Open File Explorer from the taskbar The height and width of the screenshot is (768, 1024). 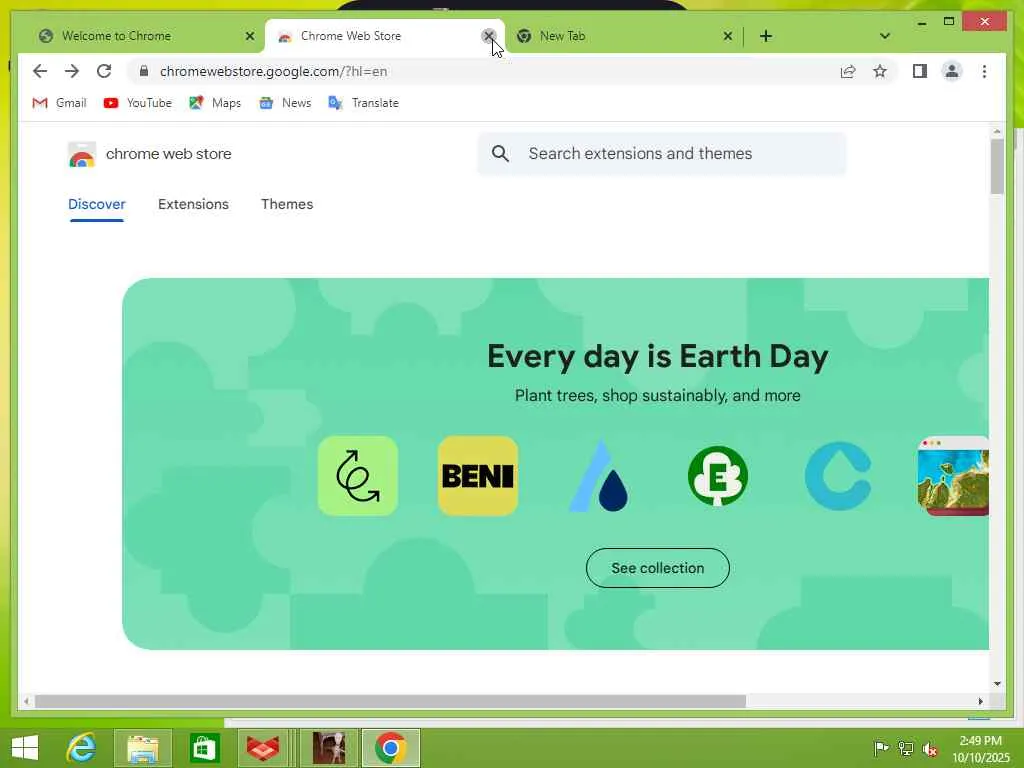point(143,748)
